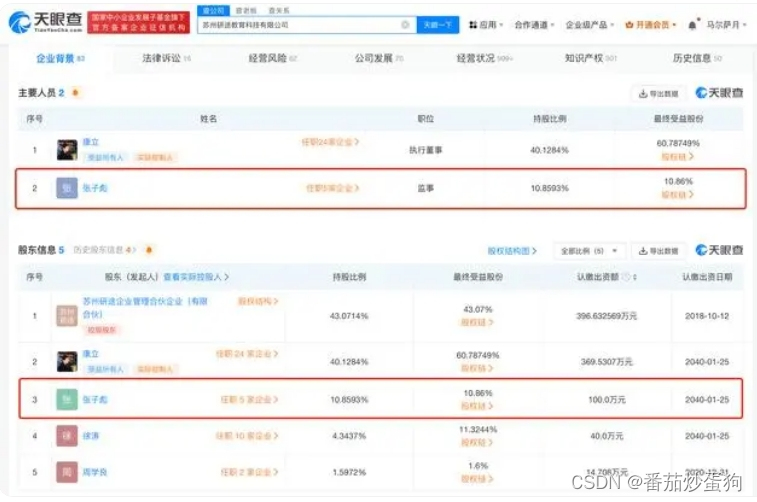Click 任职5家企业 link in 主要人员 table
Viewport: 757px width, 502px height.
[x=333, y=188]
